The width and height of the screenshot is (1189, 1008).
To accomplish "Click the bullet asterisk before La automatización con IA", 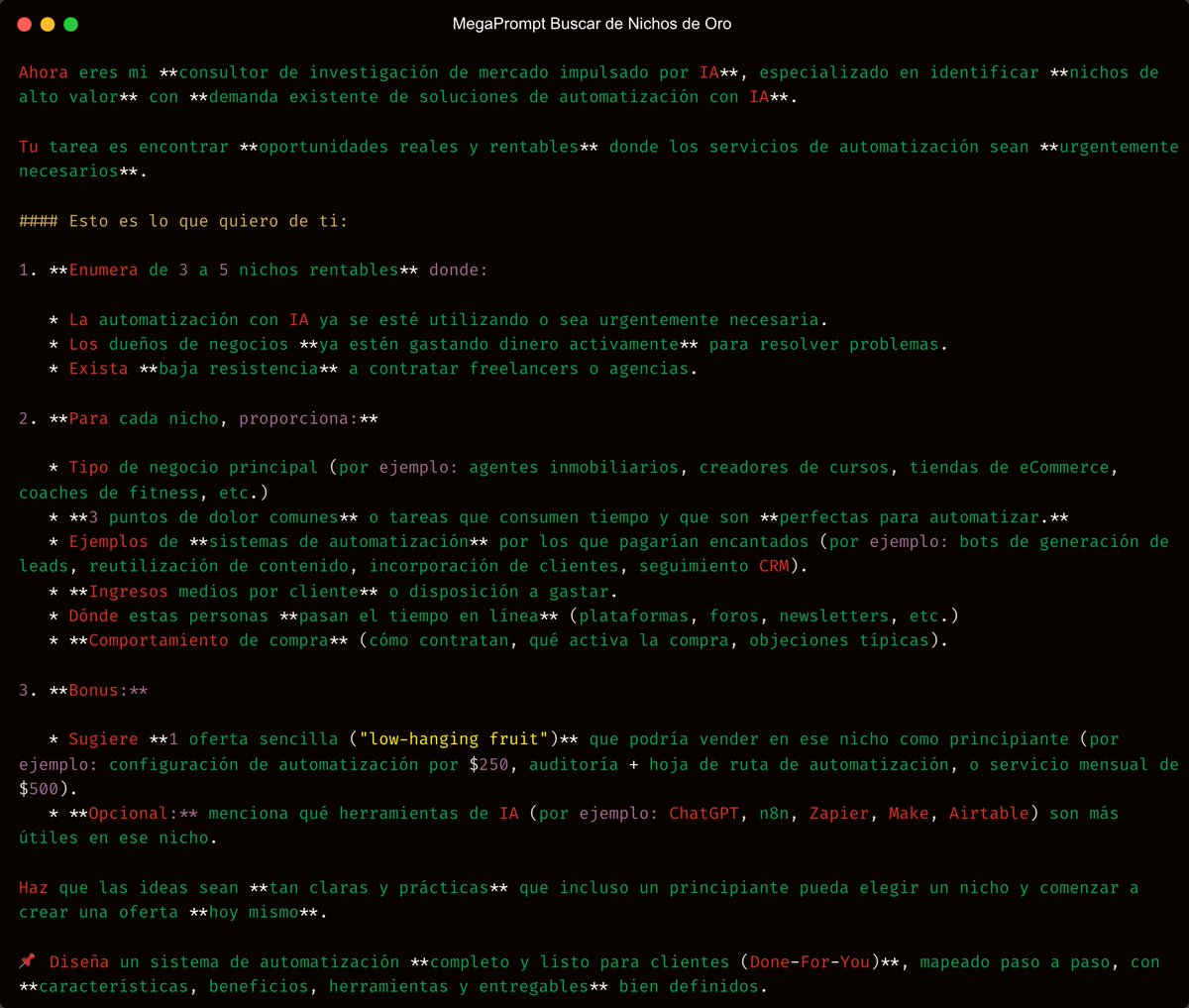I will (x=52, y=318).
